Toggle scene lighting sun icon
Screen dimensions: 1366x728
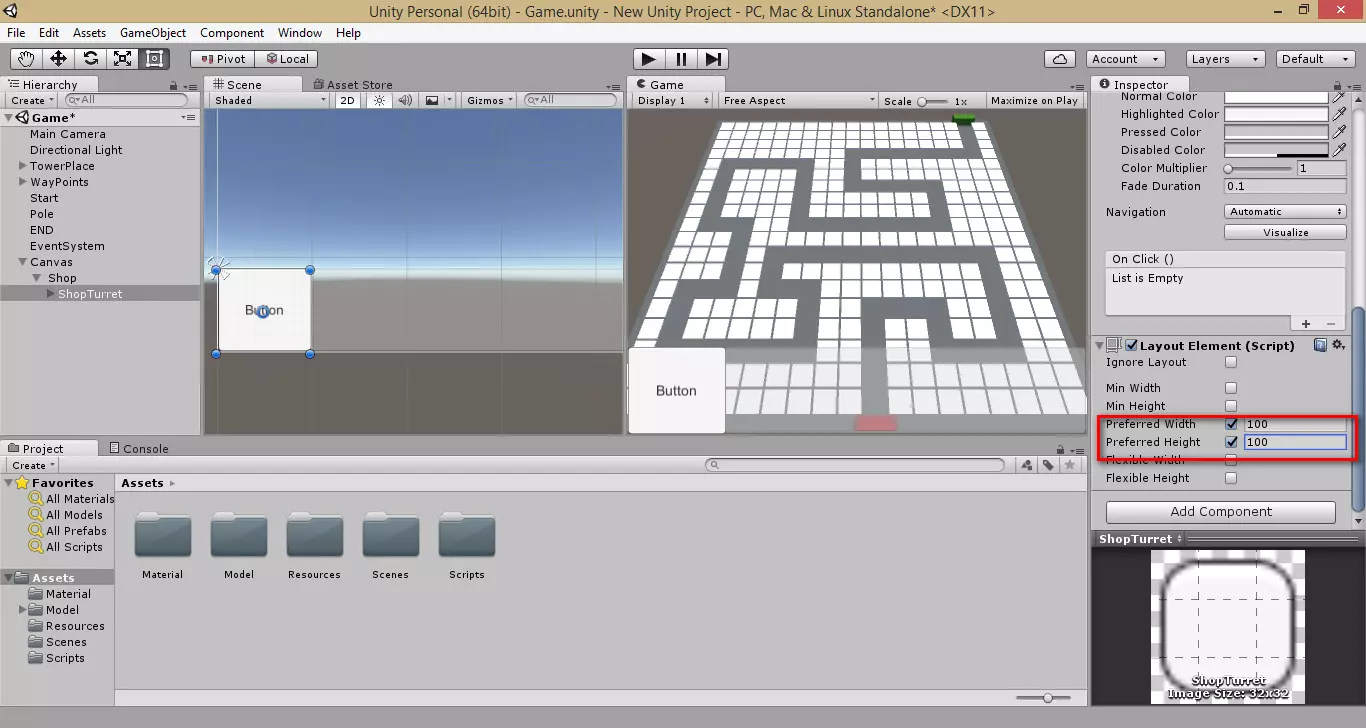[x=379, y=100]
